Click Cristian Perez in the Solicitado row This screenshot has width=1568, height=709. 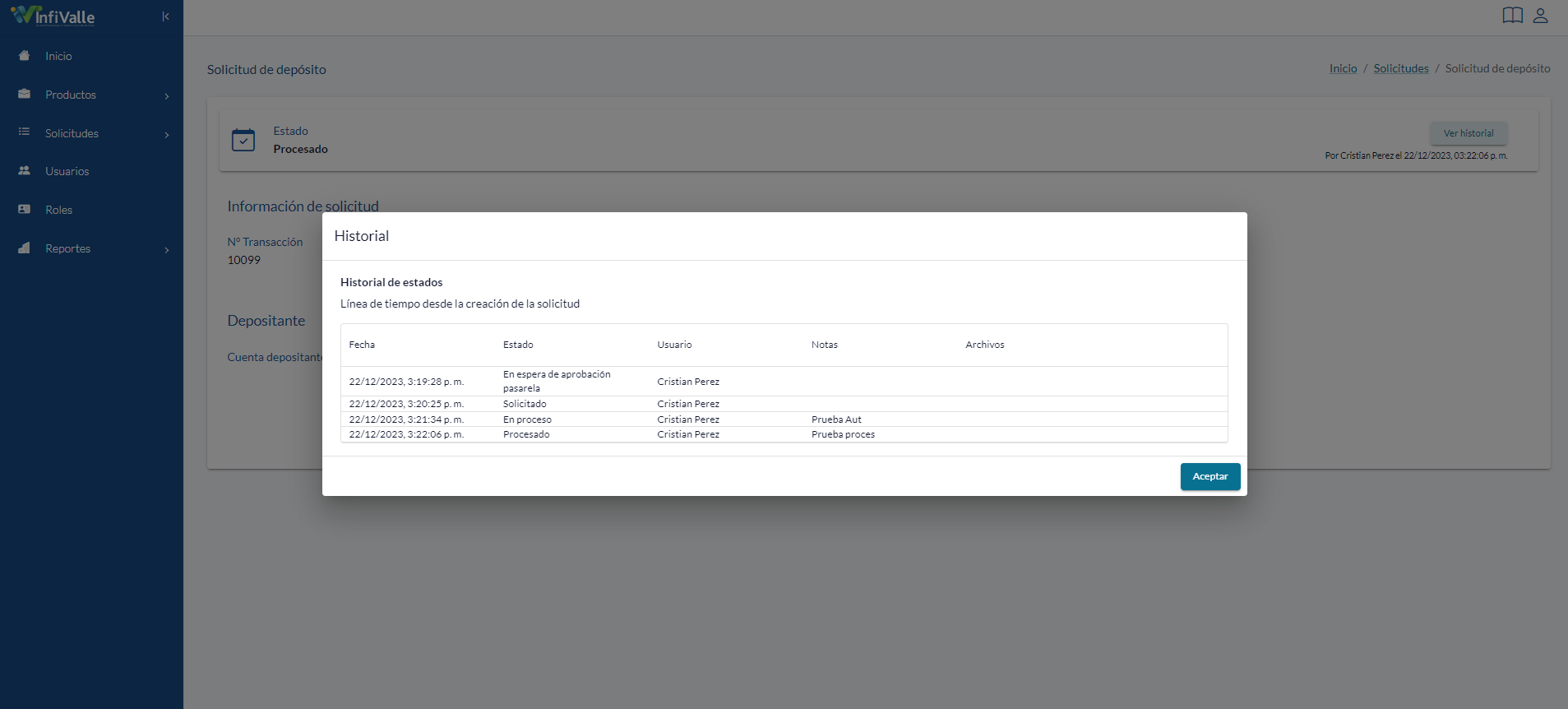(688, 404)
